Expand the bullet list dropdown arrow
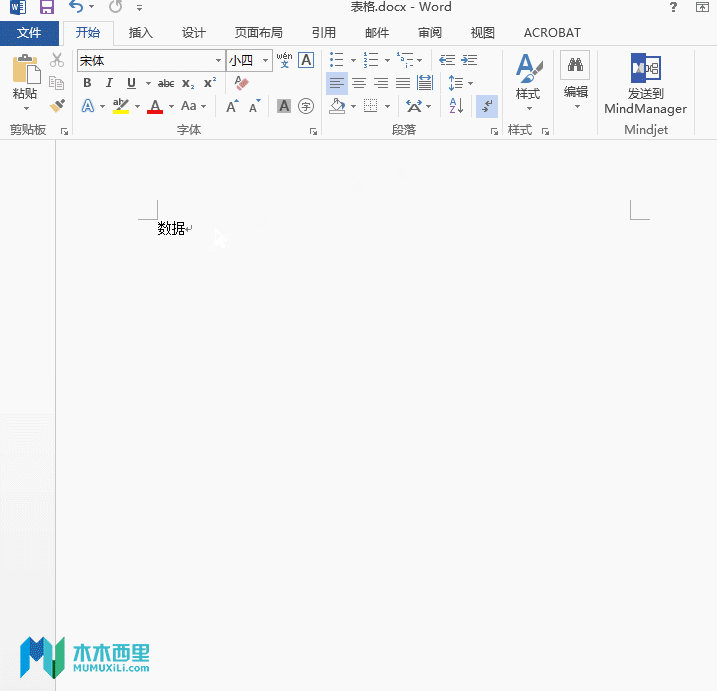Screen dimensions: 717x691 (x=353, y=60)
